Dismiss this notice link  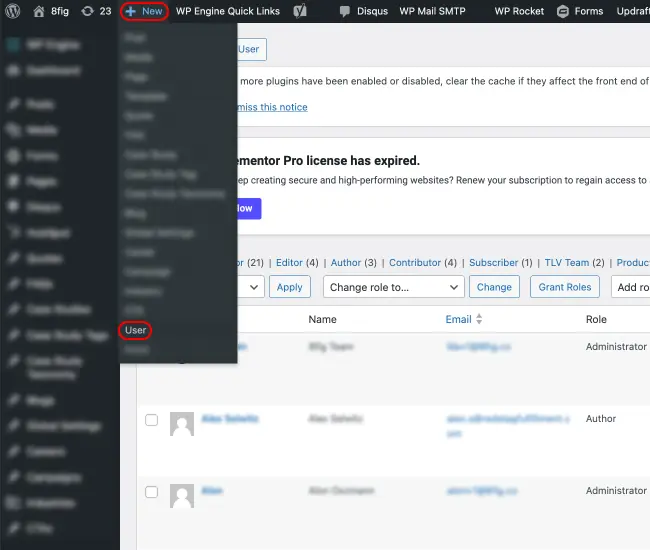coord(272,107)
